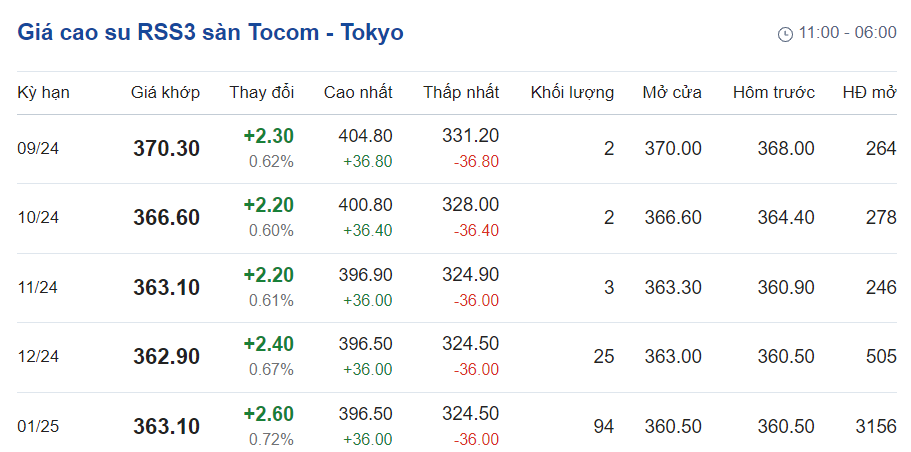Click the 366.60 matched price
This screenshot has width=911, height=452.
(166, 218)
